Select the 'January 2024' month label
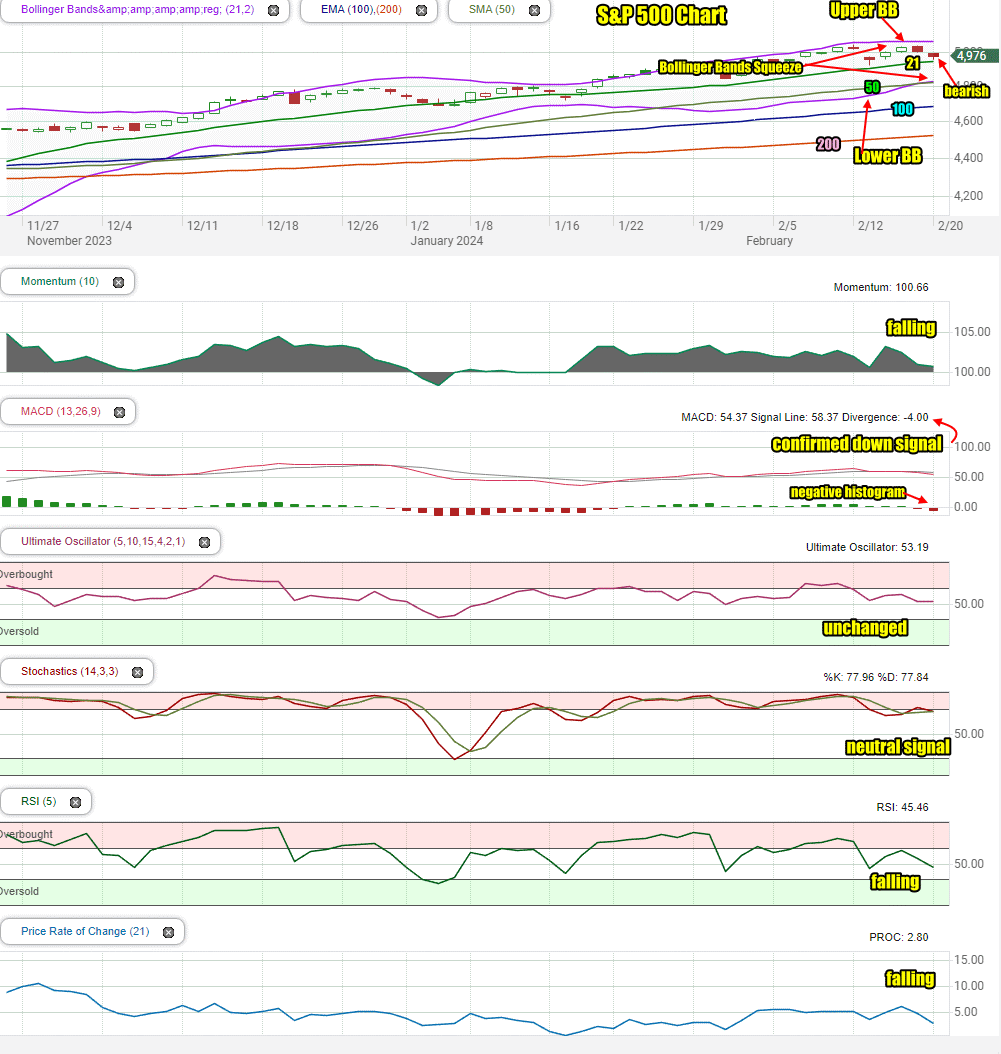 click(x=447, y=241)
